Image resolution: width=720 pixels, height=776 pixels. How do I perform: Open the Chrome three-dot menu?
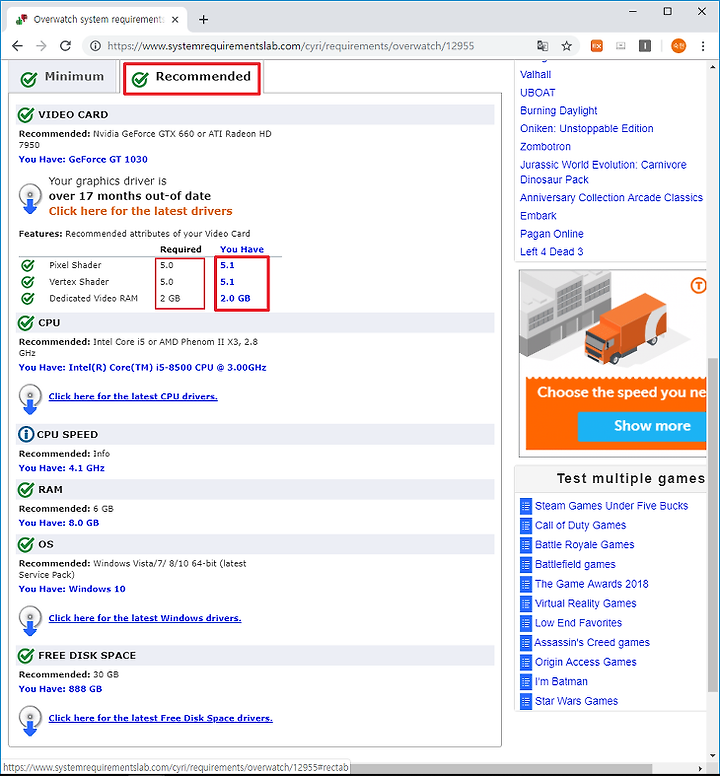(x=703, y=46)
